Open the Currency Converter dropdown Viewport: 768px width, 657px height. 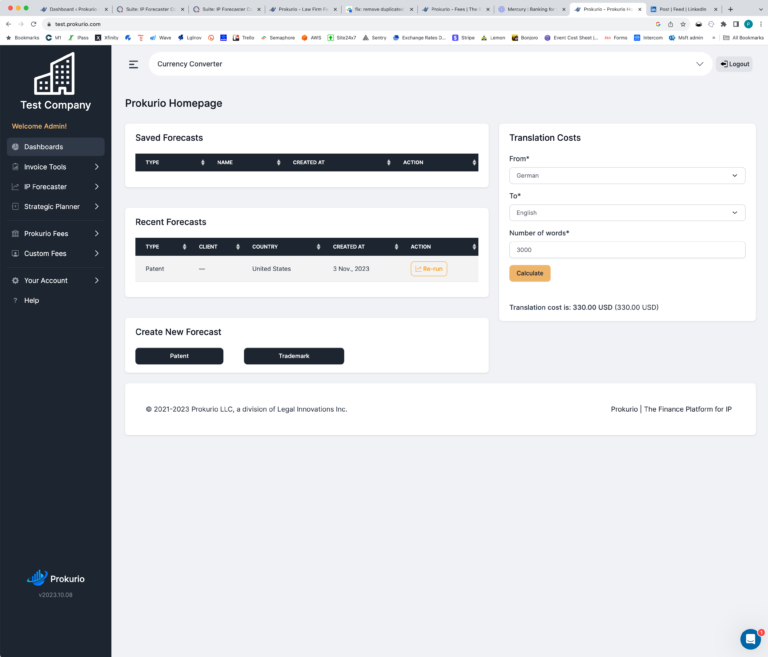430,64
